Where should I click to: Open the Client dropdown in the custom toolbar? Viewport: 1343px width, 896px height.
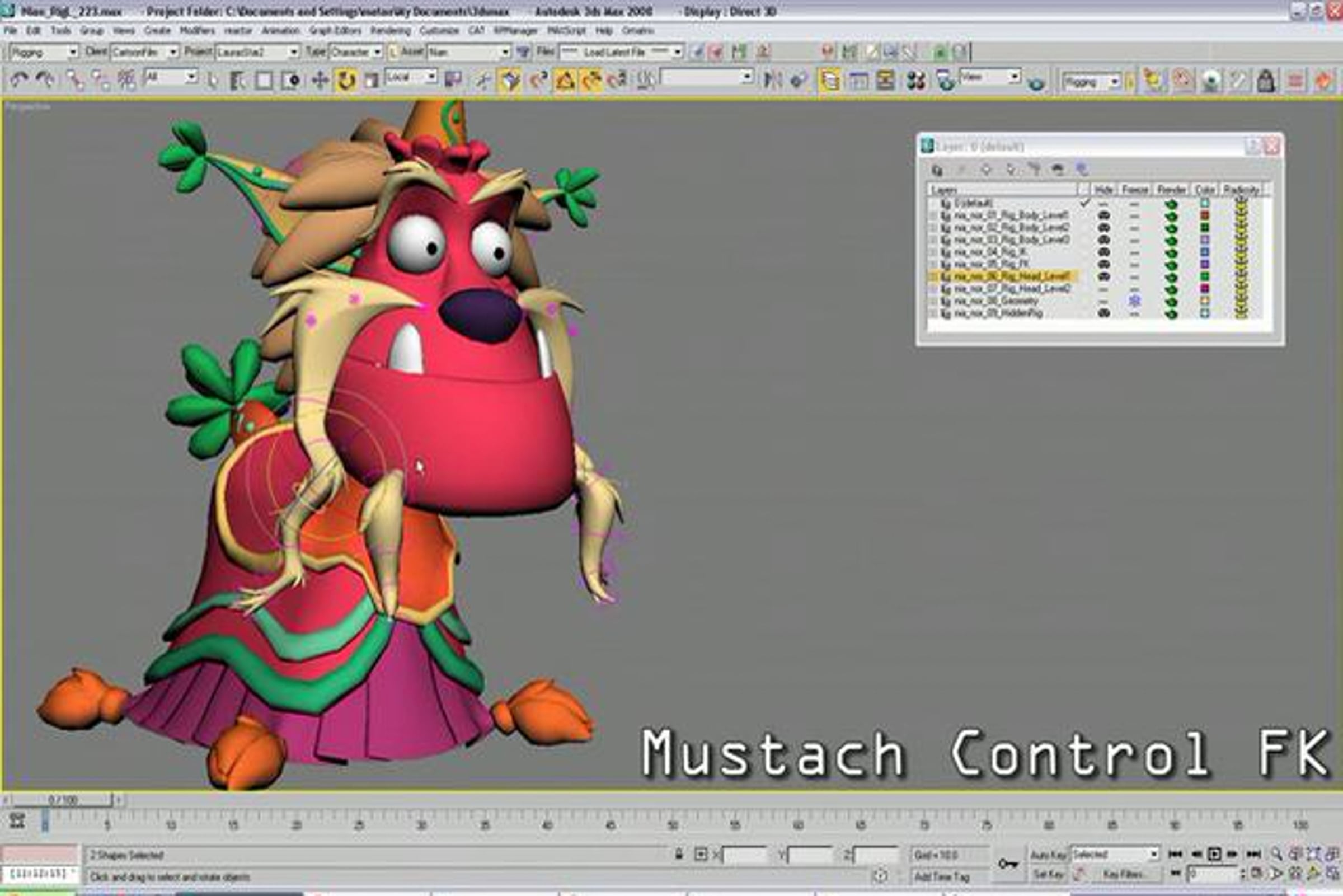point(144,52)
